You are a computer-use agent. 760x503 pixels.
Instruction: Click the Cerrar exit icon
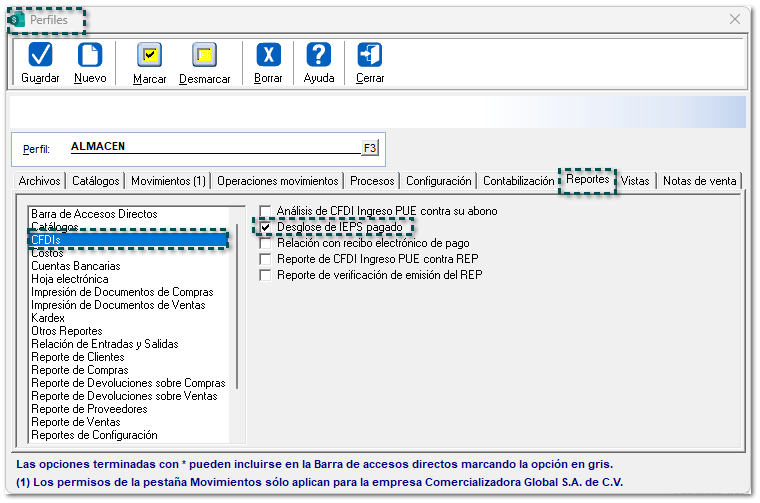point(370,56)
